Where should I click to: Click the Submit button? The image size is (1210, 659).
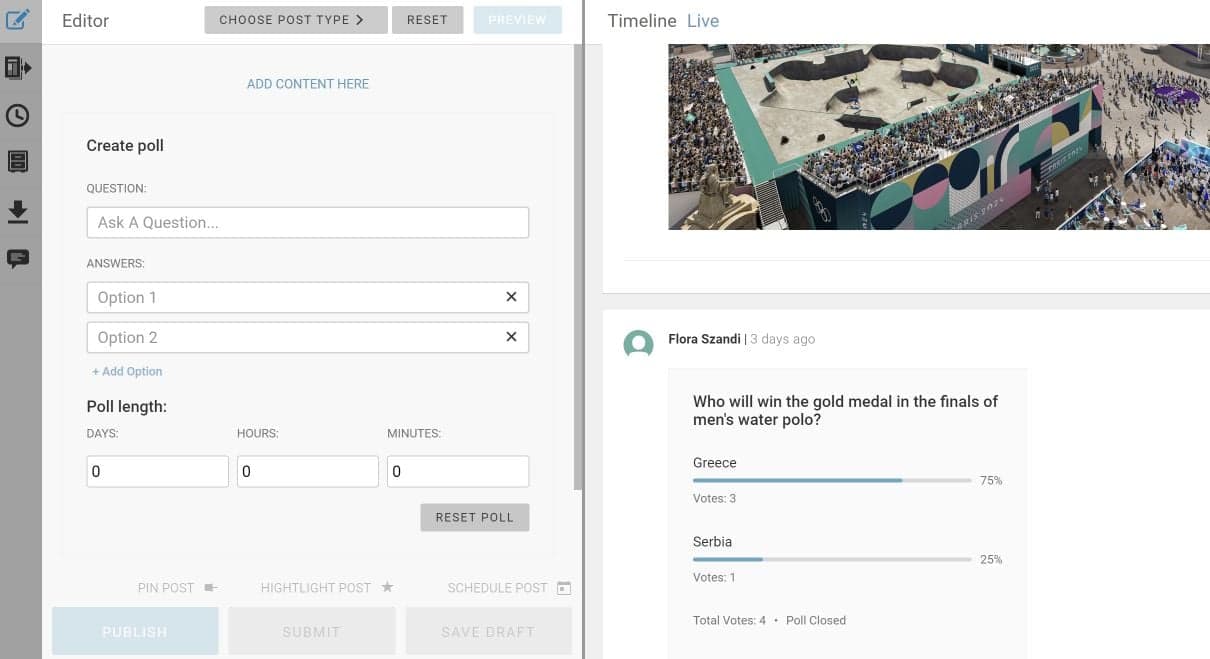click(x=312, y=631)
